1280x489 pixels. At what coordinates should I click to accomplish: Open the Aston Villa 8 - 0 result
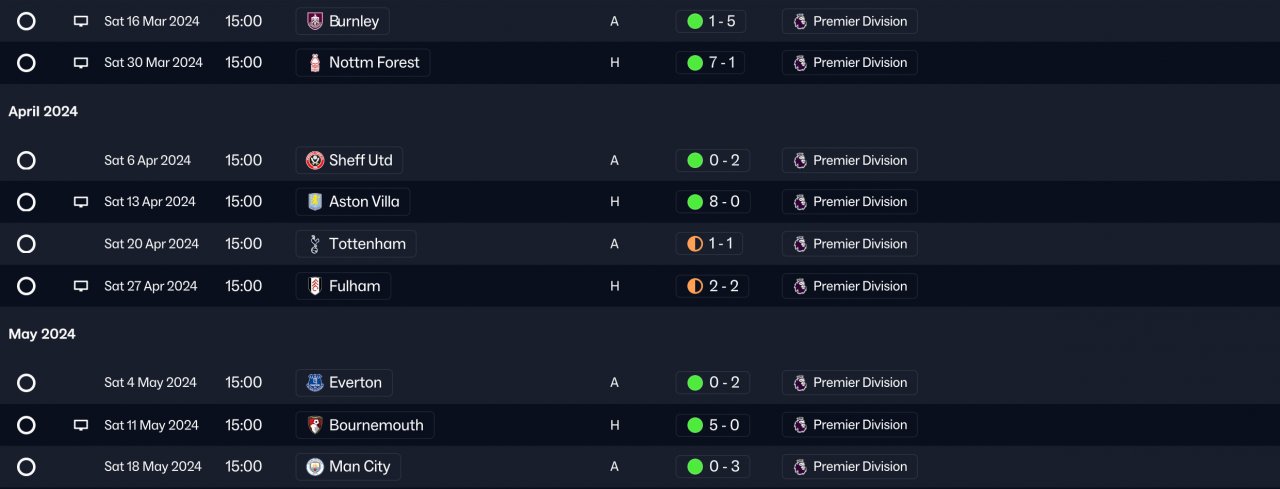(712, 202)
